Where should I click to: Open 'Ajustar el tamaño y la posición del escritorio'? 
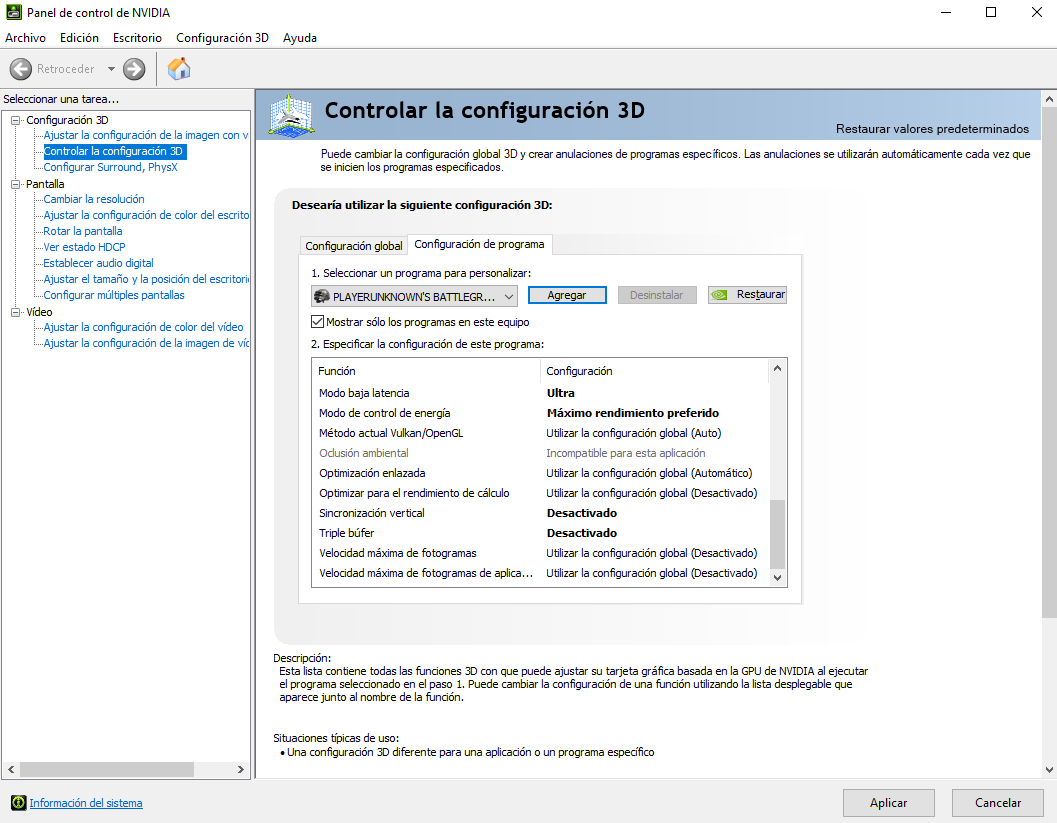click(146, 279)
